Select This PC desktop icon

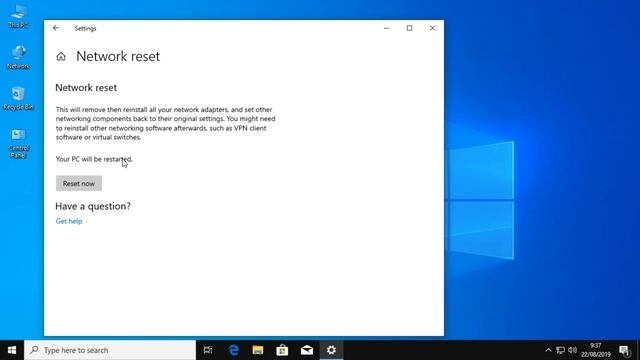pos(18,16)
